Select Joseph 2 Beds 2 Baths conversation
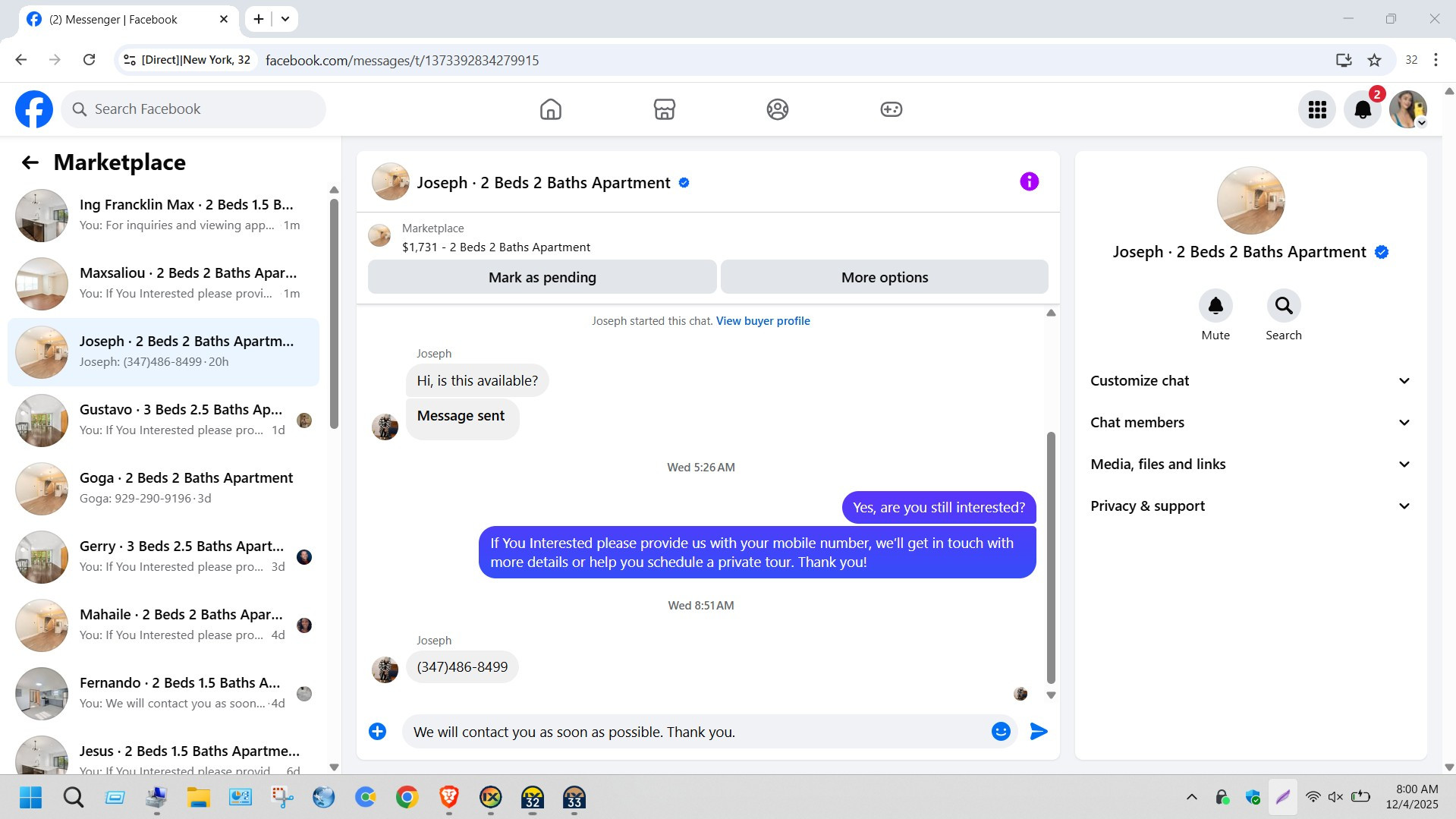The image size is (1456, 819). point(163,352)
